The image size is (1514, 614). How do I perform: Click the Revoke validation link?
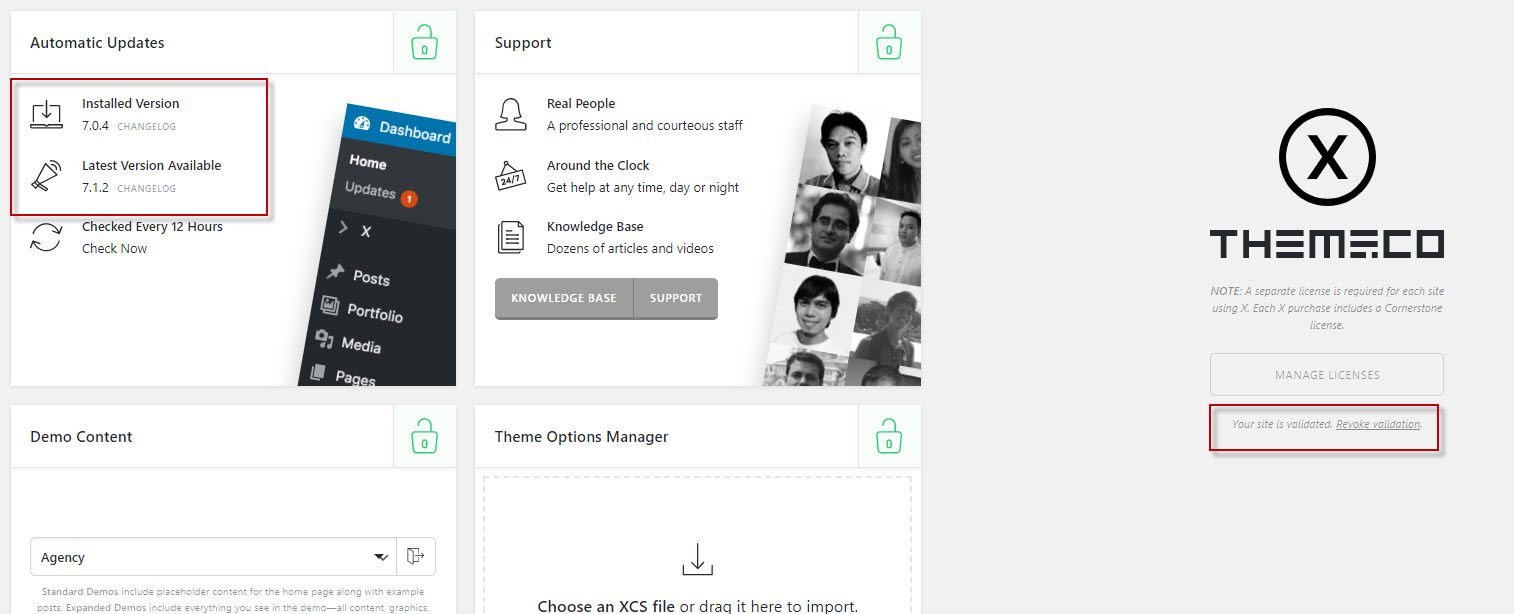(1378, 424)
